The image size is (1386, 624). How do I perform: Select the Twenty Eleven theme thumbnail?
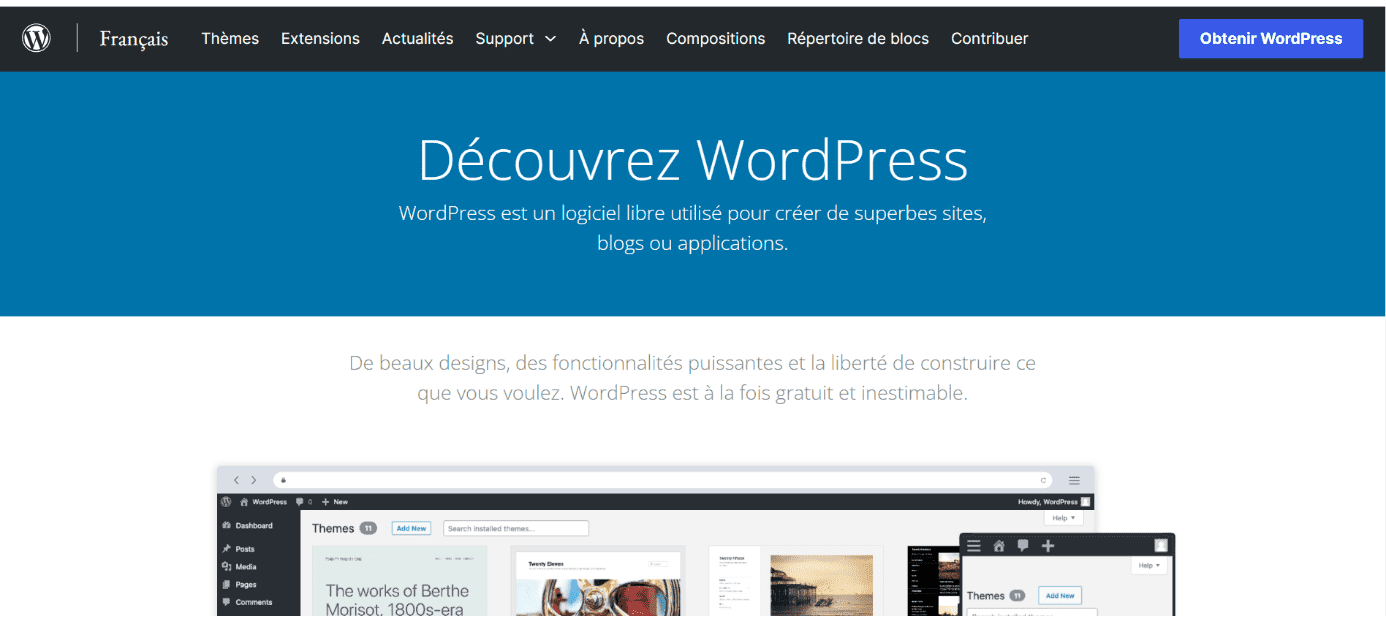598,580
